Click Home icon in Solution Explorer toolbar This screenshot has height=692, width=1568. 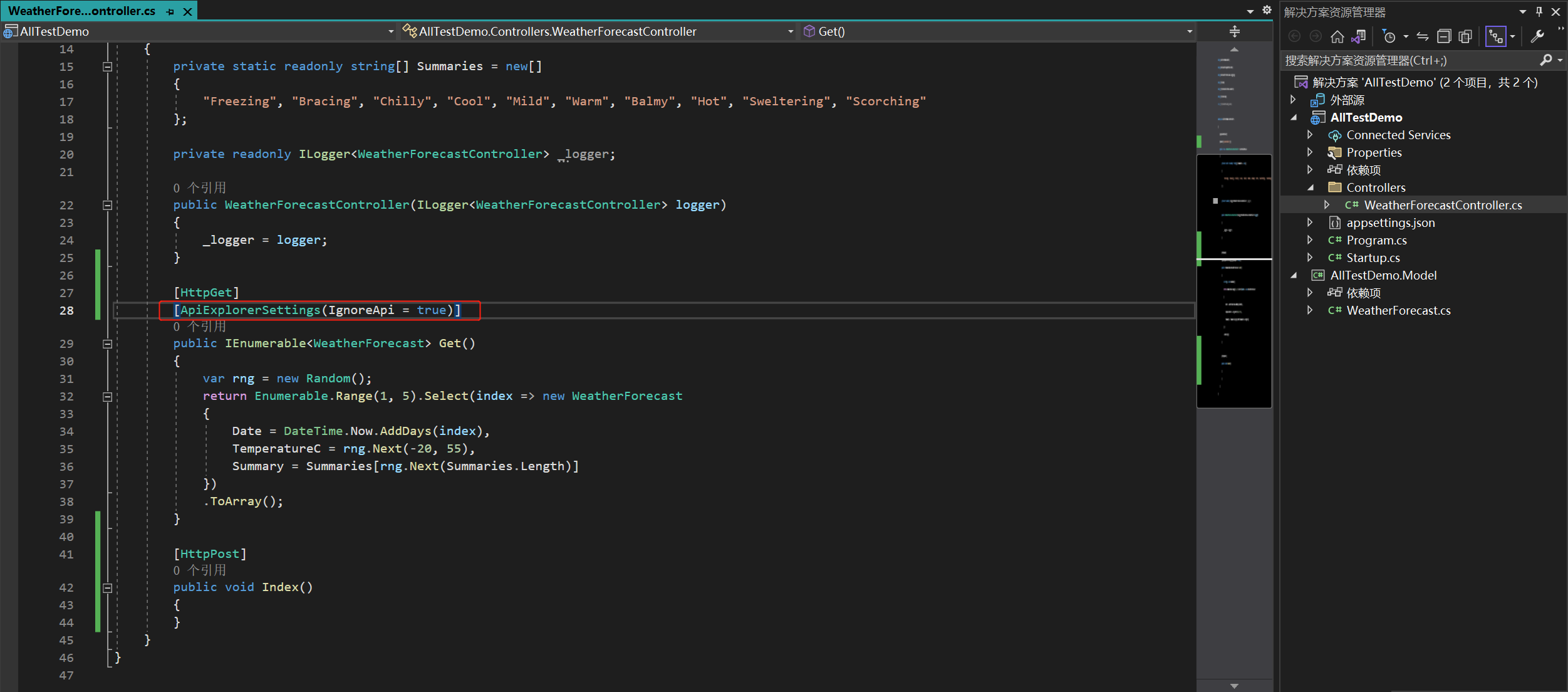click(x=1337, y=37)
